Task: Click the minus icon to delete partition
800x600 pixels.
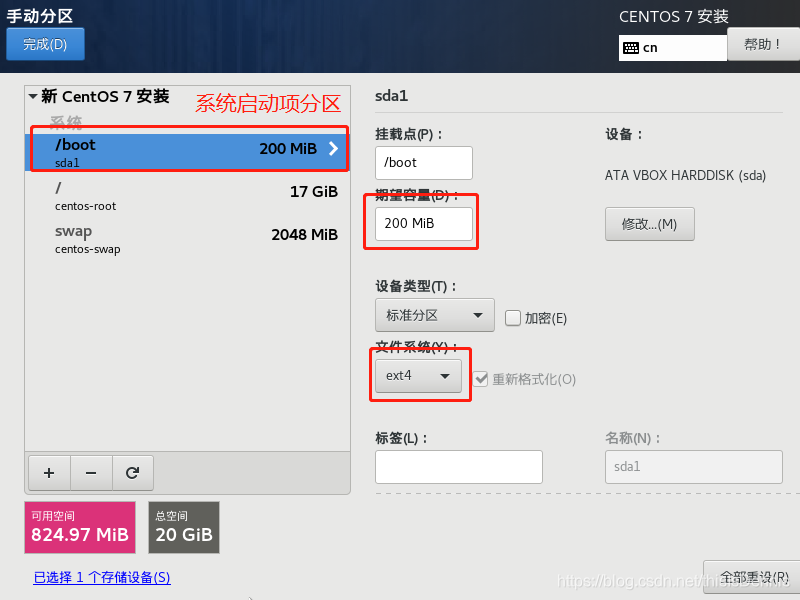Action: [91, 473]
